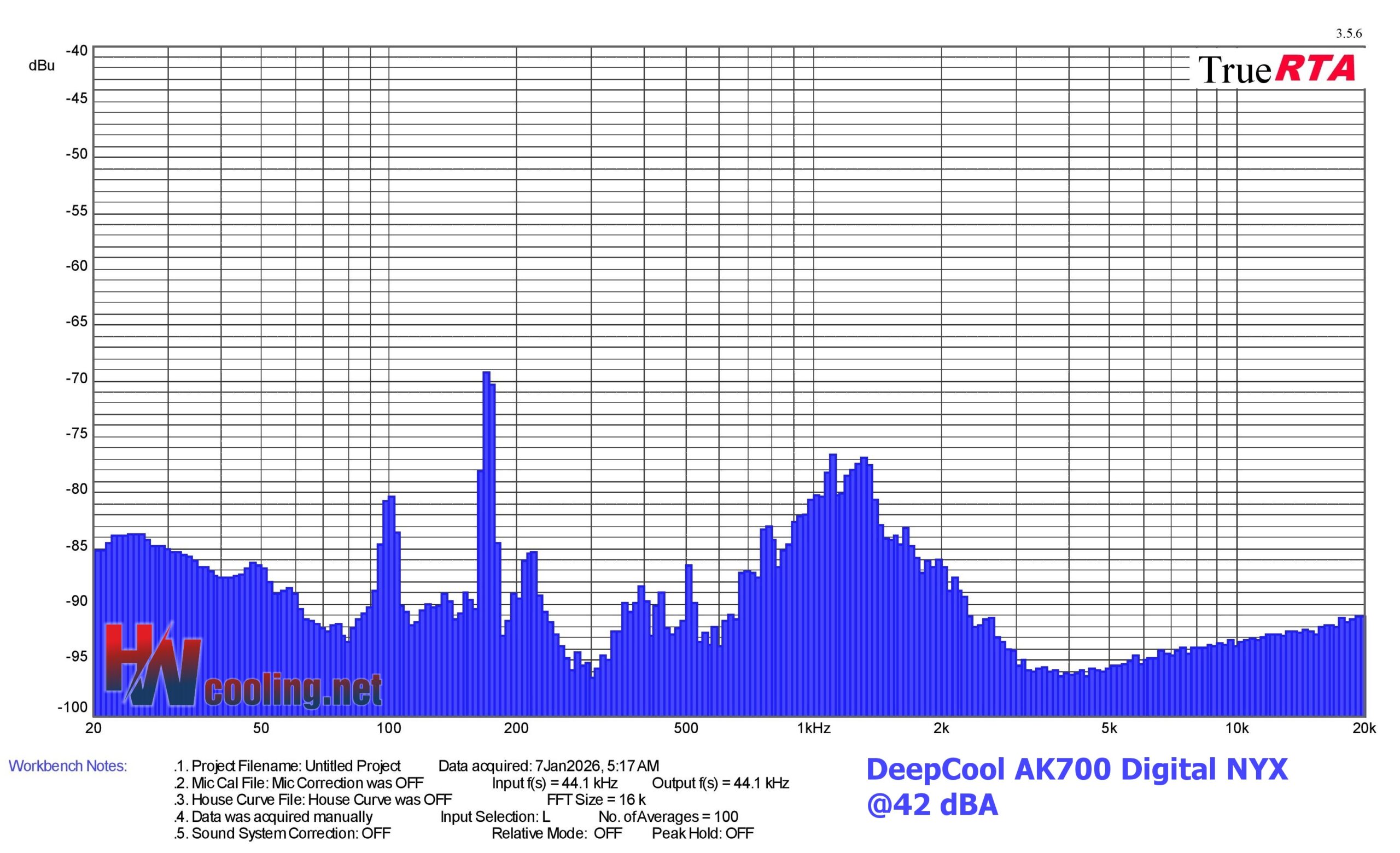Click the TrueRTA logo
The image size is (1400, 853).
(x=1277, y=69)
